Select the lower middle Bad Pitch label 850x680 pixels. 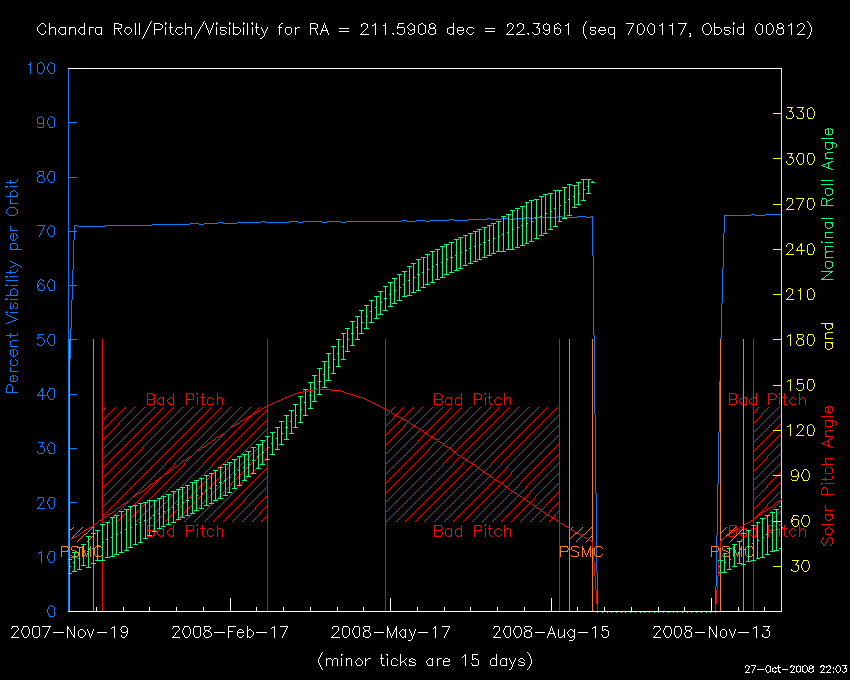coord(472,531)
